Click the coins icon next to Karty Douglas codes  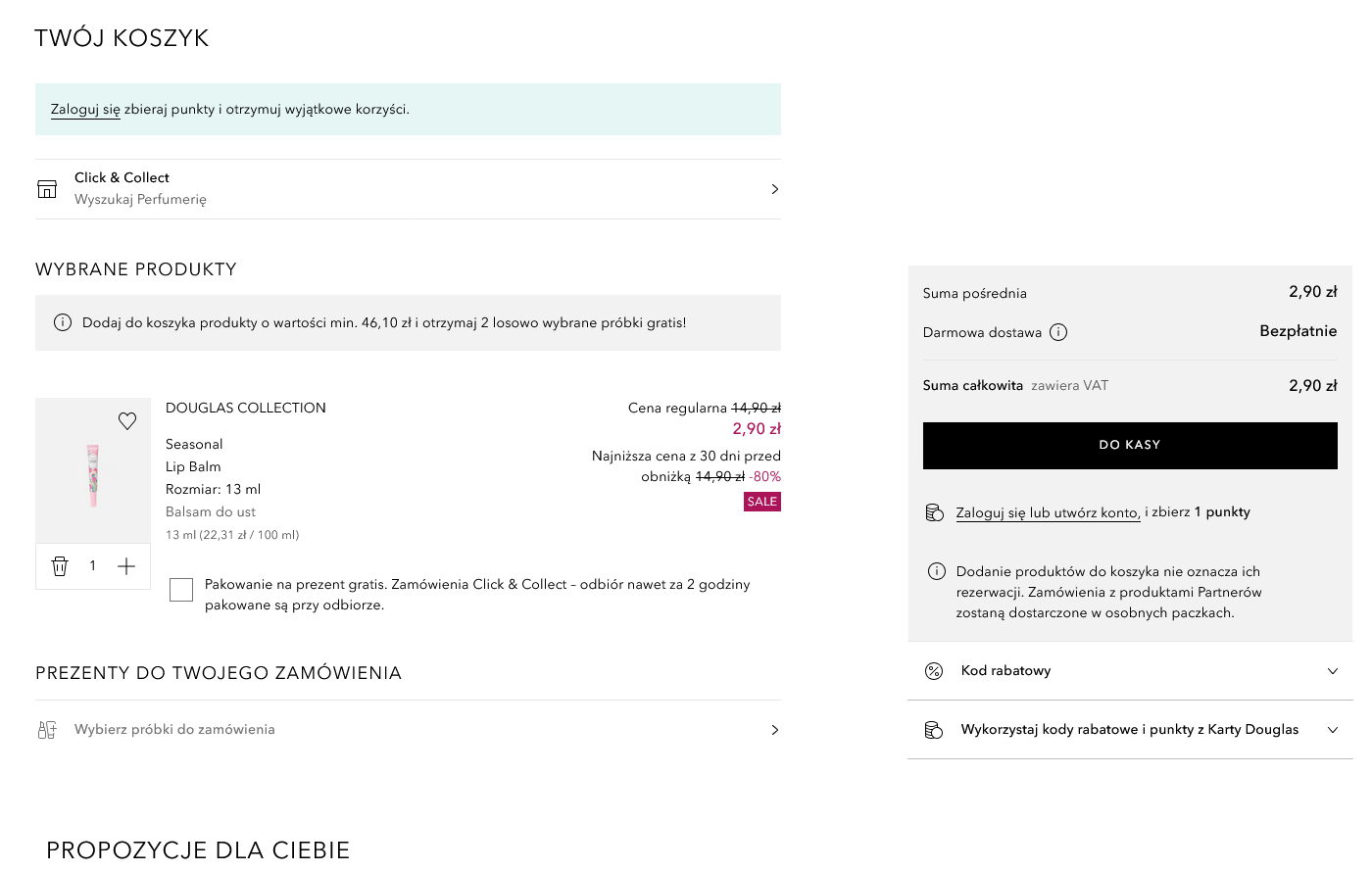(934, 730)
